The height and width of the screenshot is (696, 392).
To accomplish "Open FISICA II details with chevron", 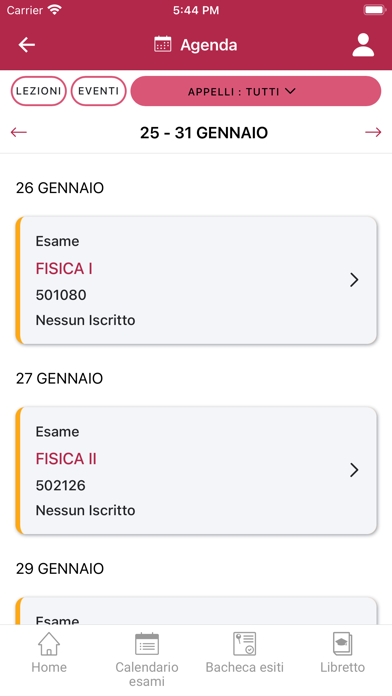I will pyautogui.click(x=354, y=470).
